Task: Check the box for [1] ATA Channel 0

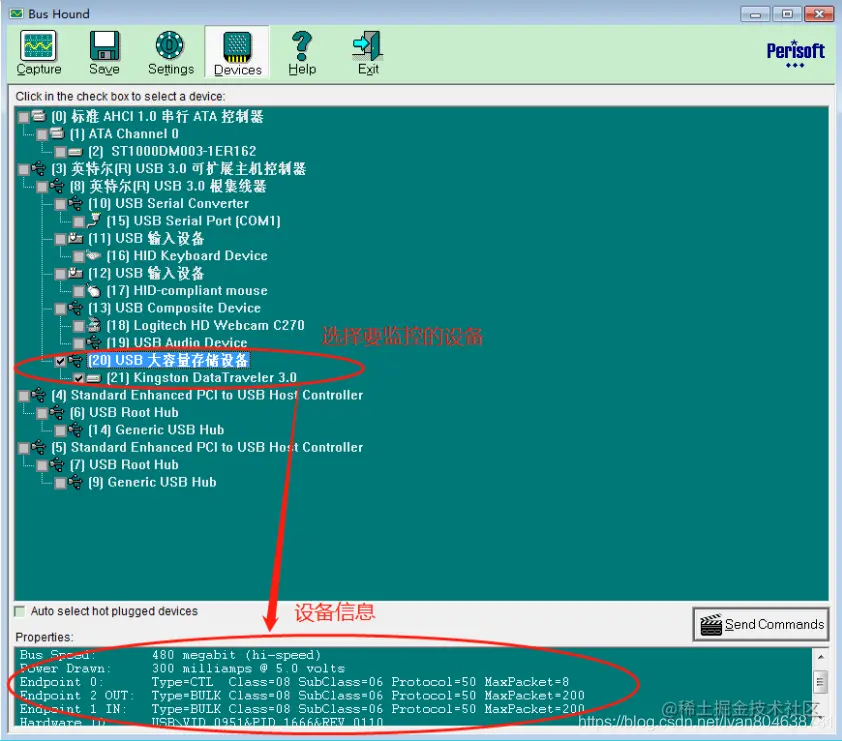Action: tap(42, 134)
